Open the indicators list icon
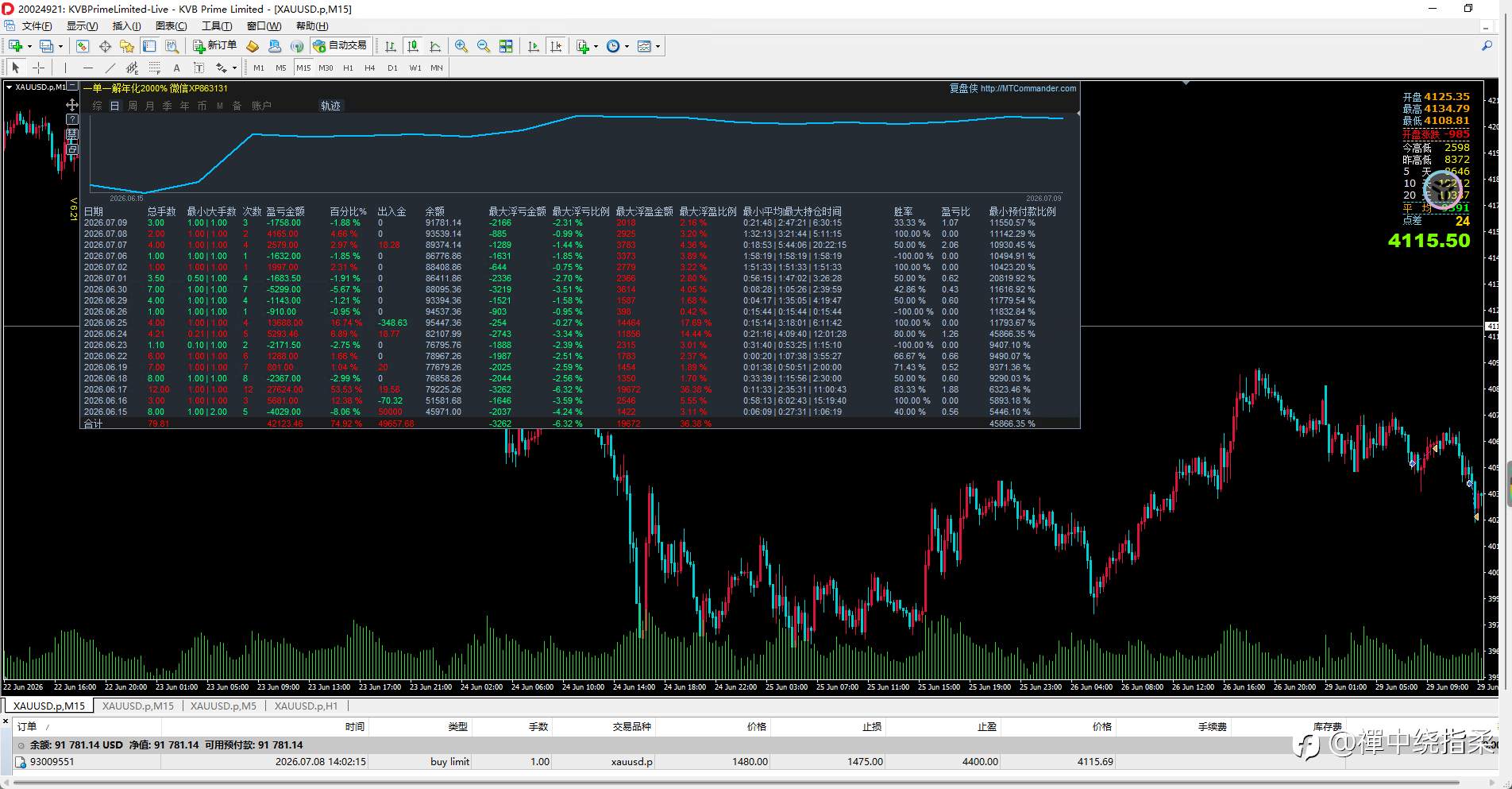 tap(583, 46)
